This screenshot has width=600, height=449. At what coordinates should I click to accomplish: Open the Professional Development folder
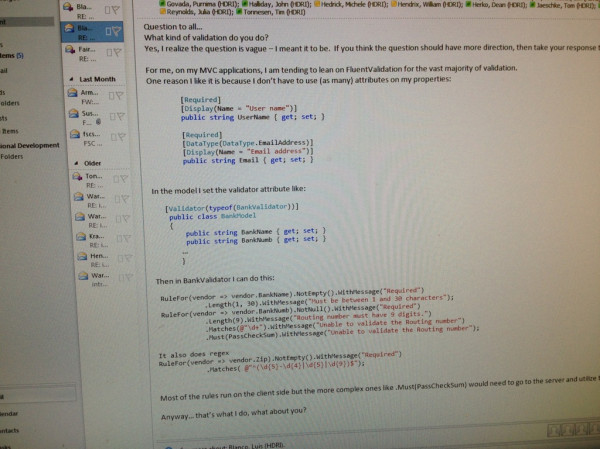[30, 145]
